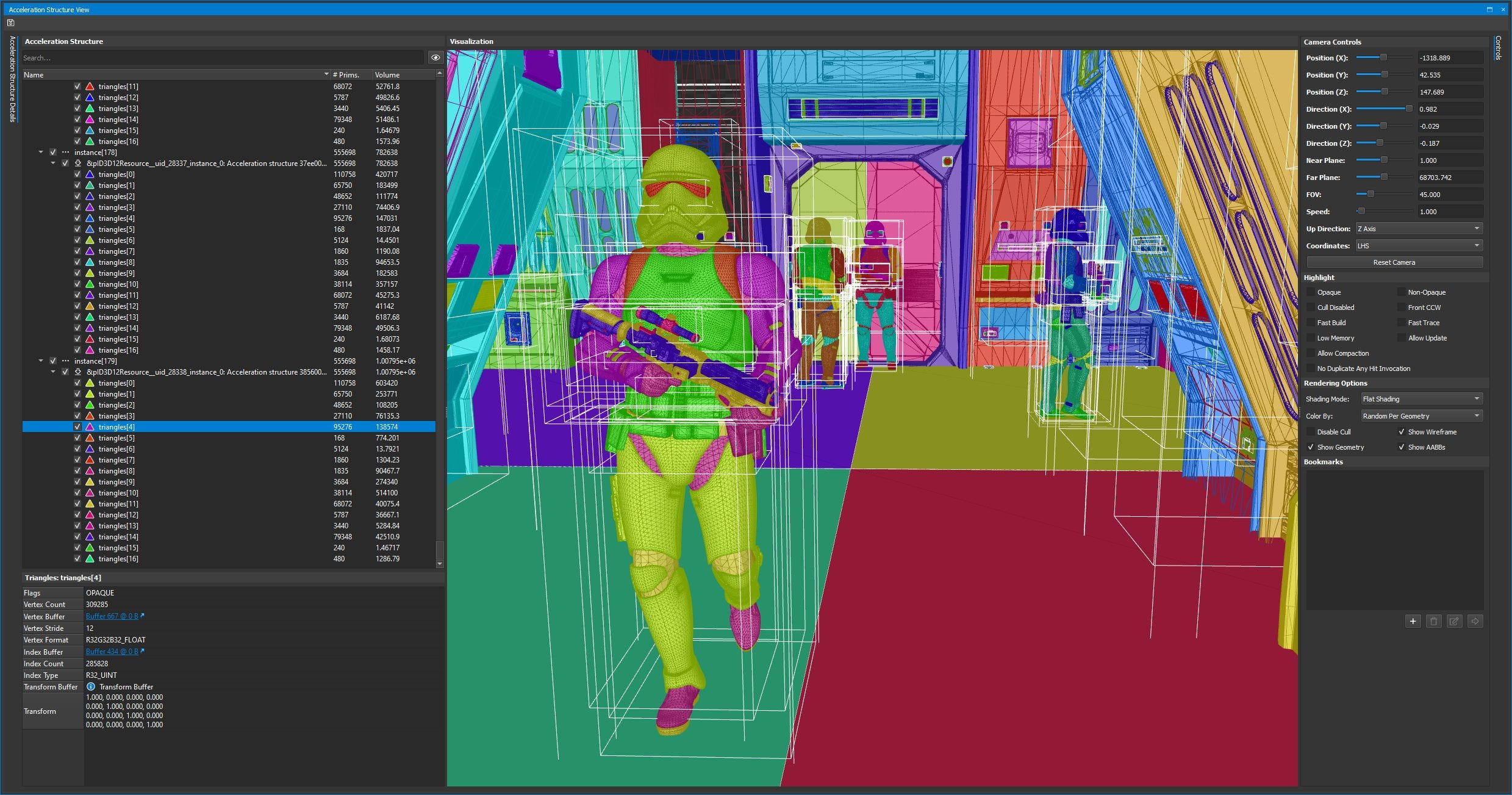Click the Near Plane value field

(1450, 160)
